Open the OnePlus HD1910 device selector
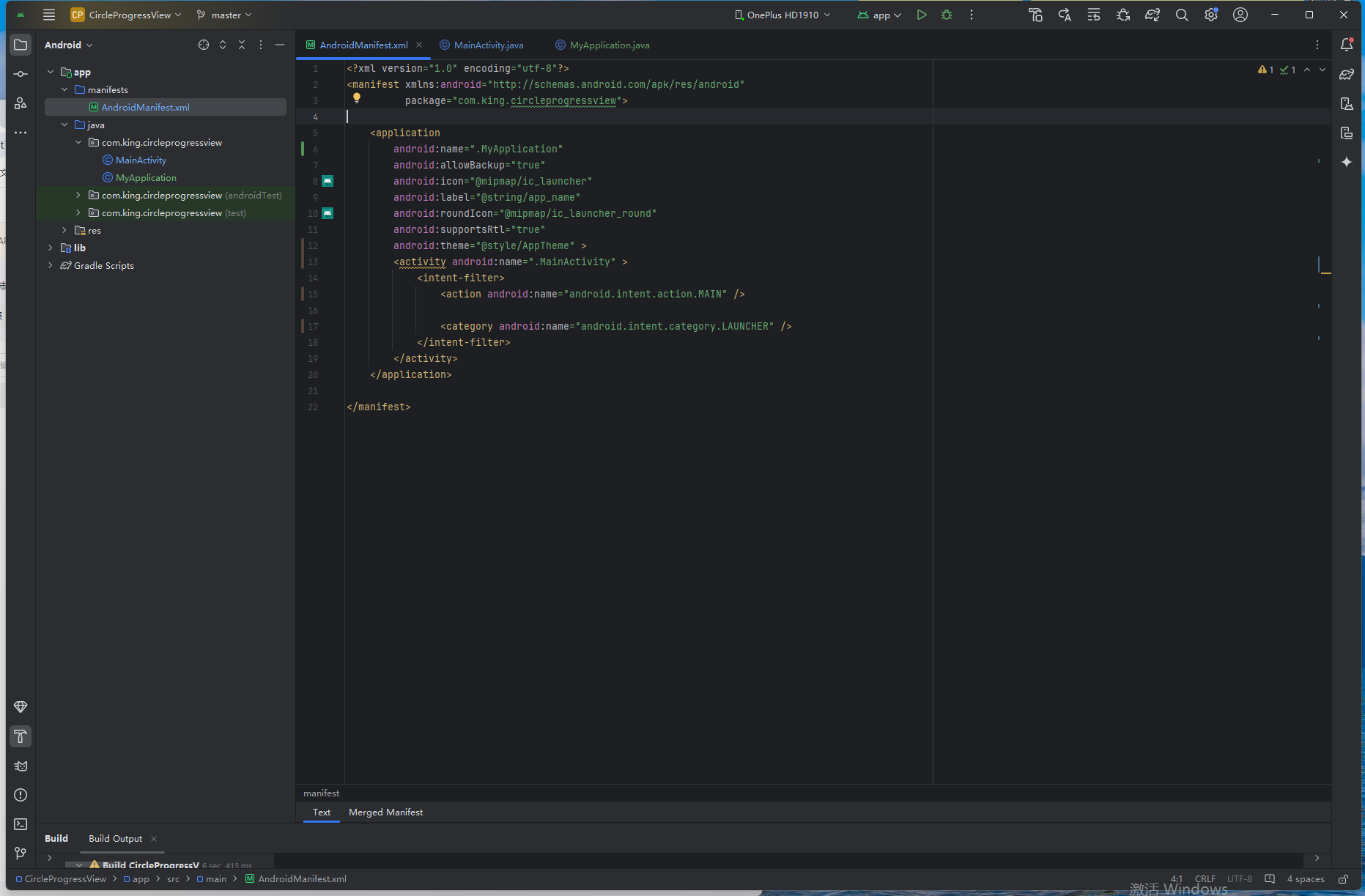This screenshot has width=1365, height=896. pyautogui.click(x=783, y=15)
